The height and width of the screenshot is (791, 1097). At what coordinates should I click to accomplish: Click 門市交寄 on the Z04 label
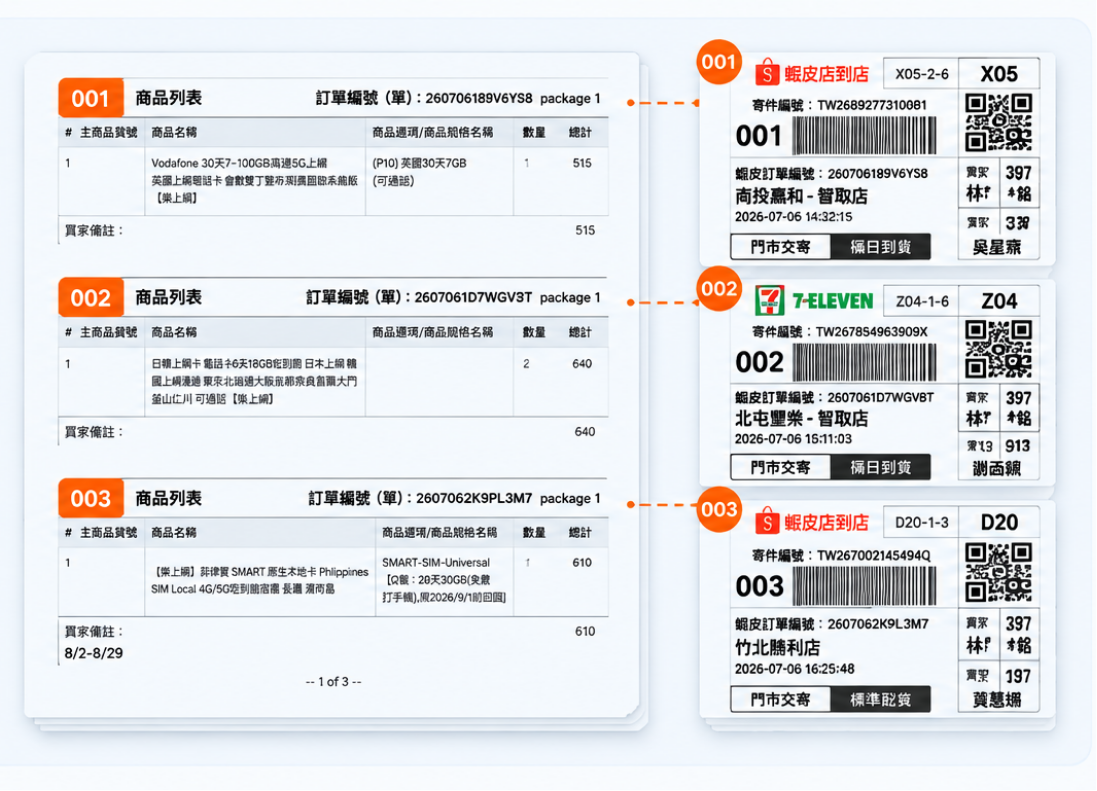(x=780, y=467)
